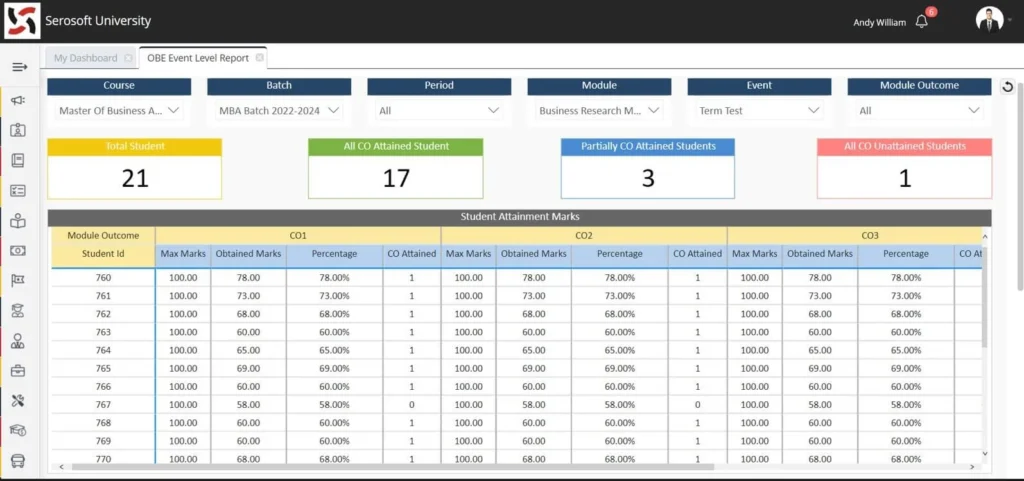Open the Batch dropdown showing MBA Batch 2022-2024
The image size is (1024, 481).
[x=279, y=110]
